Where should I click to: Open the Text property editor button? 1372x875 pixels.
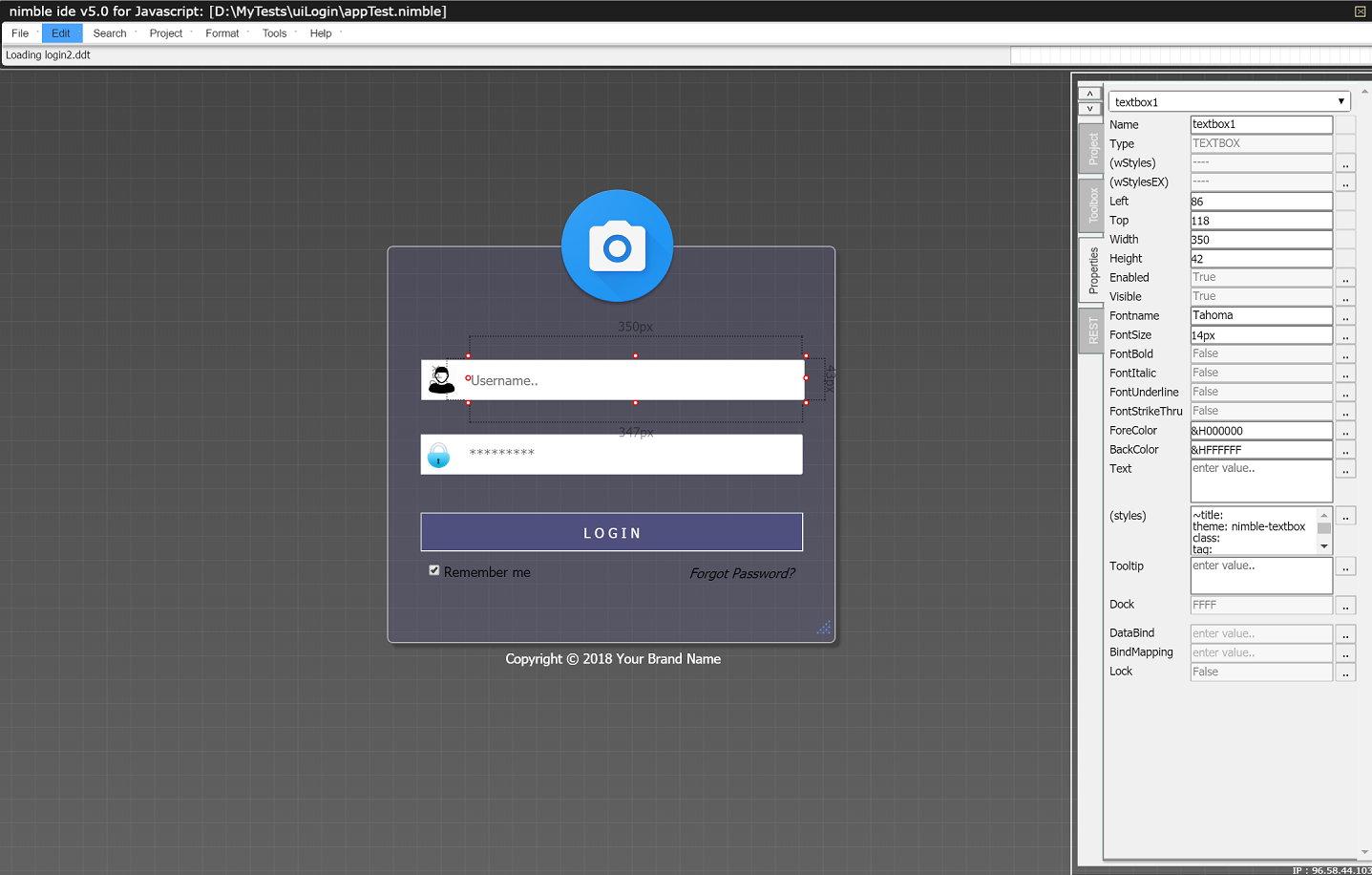[x=1345, y=469]
